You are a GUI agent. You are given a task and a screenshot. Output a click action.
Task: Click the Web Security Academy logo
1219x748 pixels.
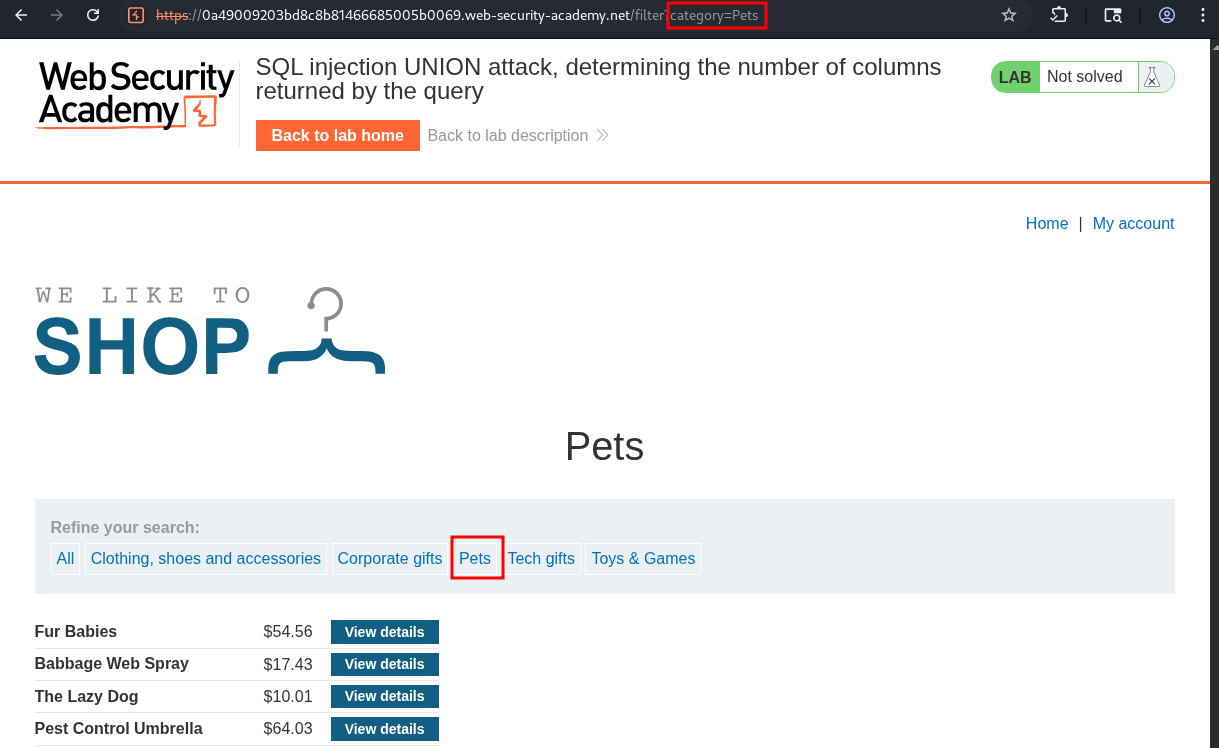coord(136,95)
